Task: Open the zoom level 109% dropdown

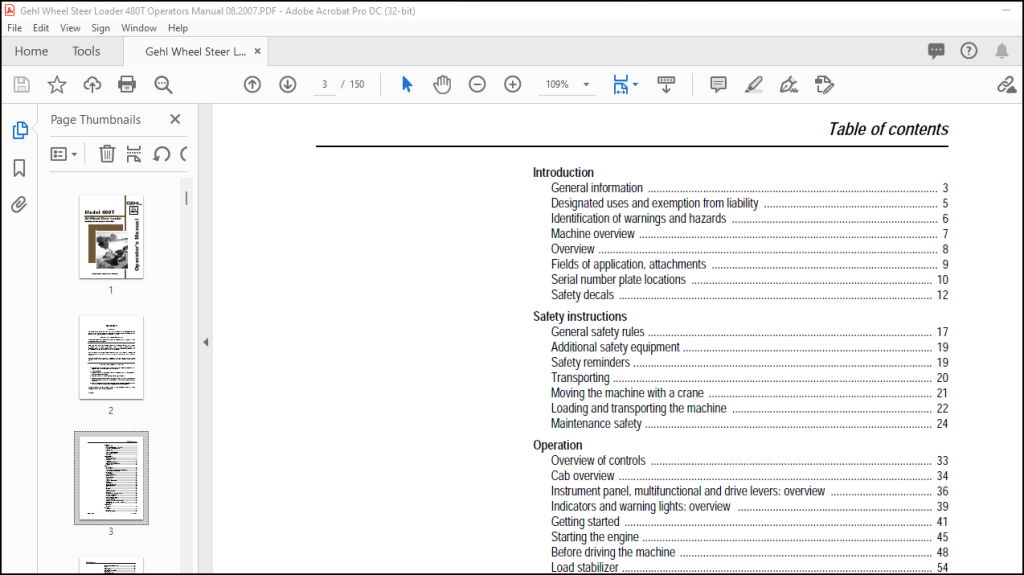Action: point(586,84)
